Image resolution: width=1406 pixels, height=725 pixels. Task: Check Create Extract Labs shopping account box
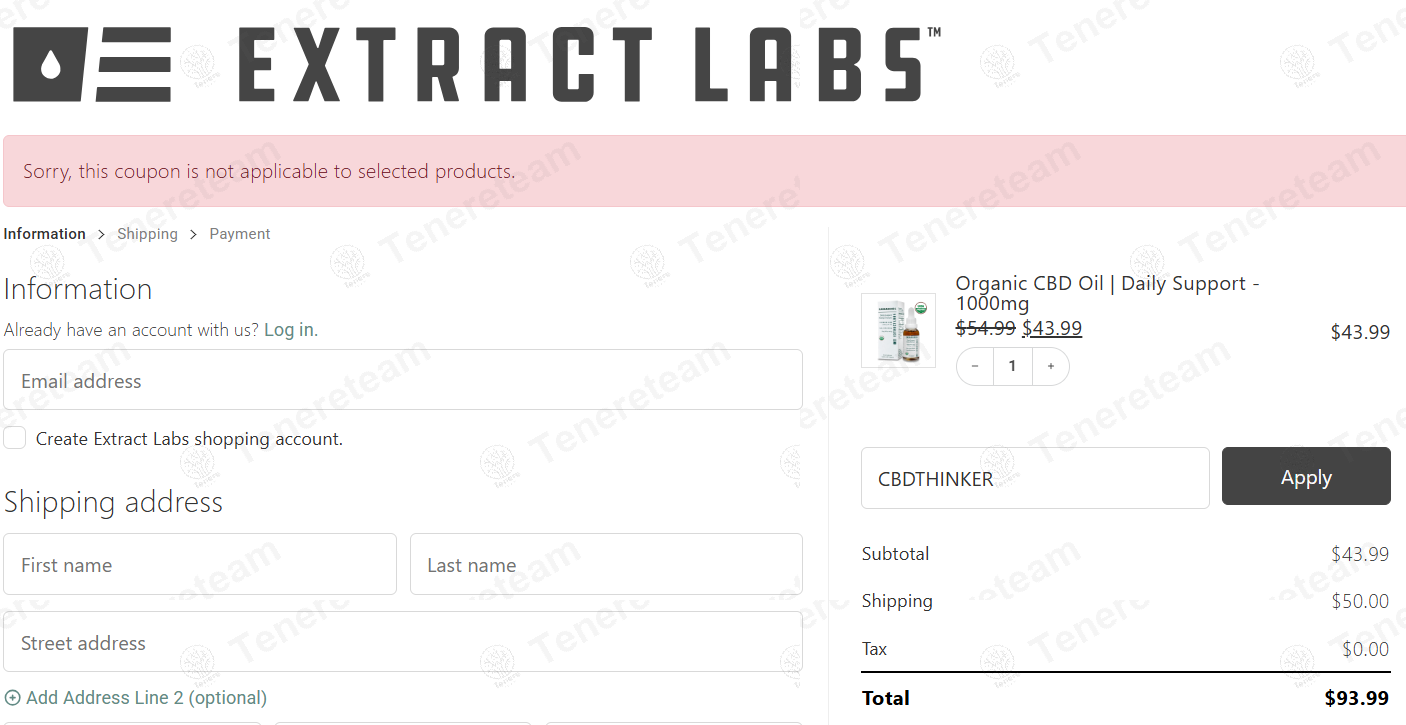click(15, 438)
